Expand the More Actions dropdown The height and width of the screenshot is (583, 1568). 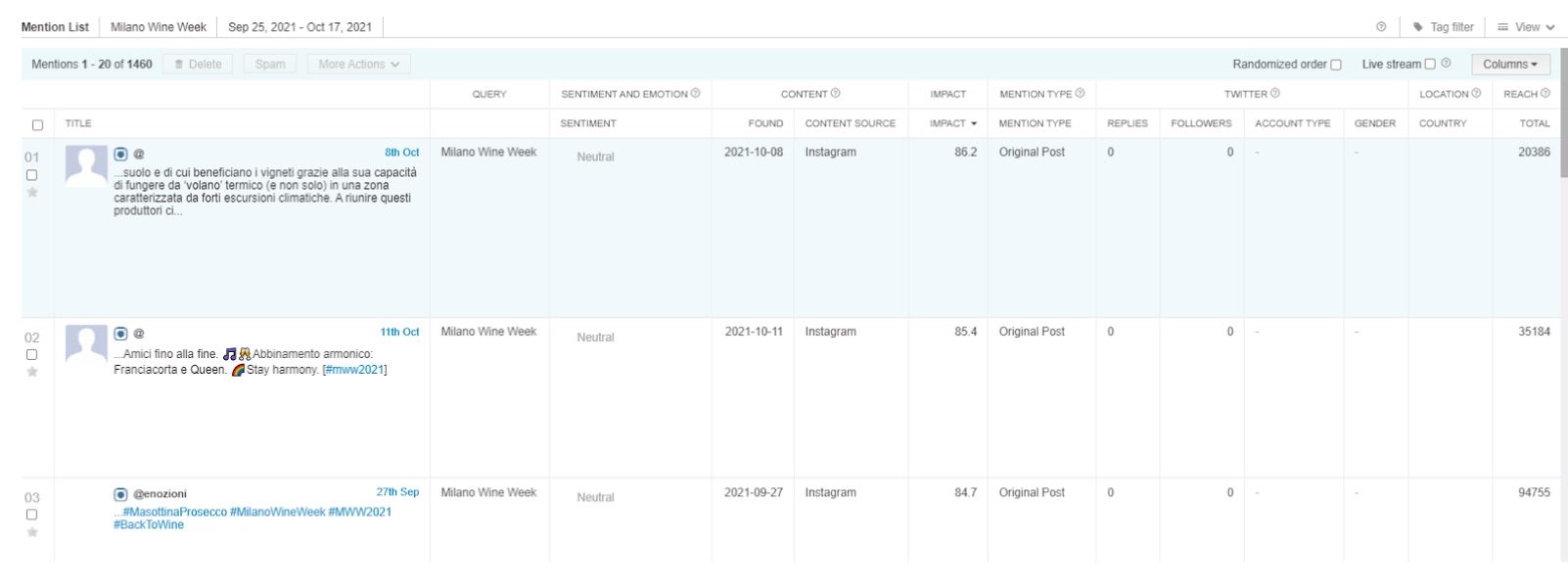(358, 65)
